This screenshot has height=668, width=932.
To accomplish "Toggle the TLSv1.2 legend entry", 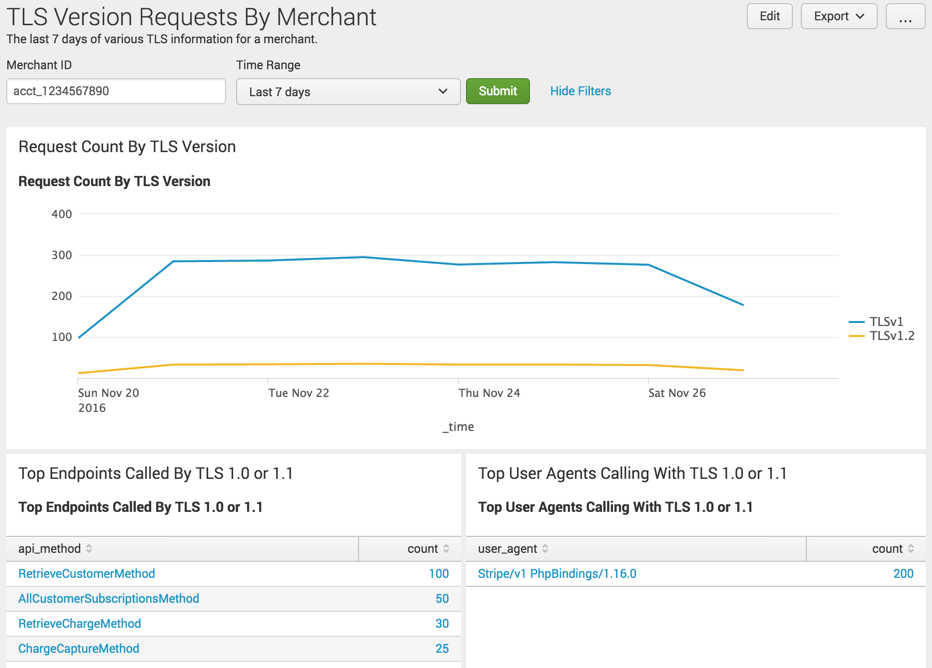I will pos(882,336).
